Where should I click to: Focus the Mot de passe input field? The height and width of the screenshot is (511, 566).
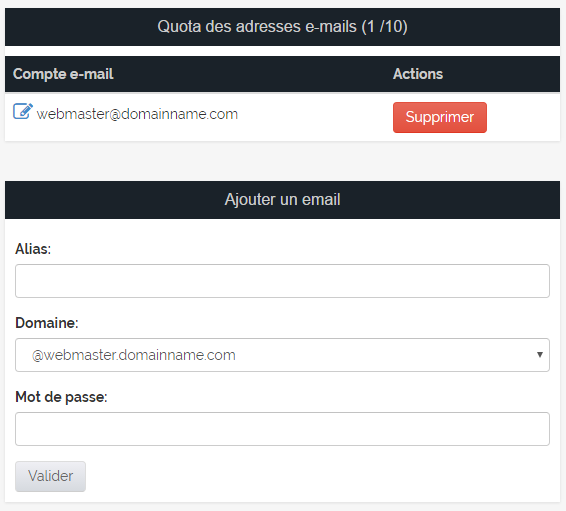click(282, 429)
